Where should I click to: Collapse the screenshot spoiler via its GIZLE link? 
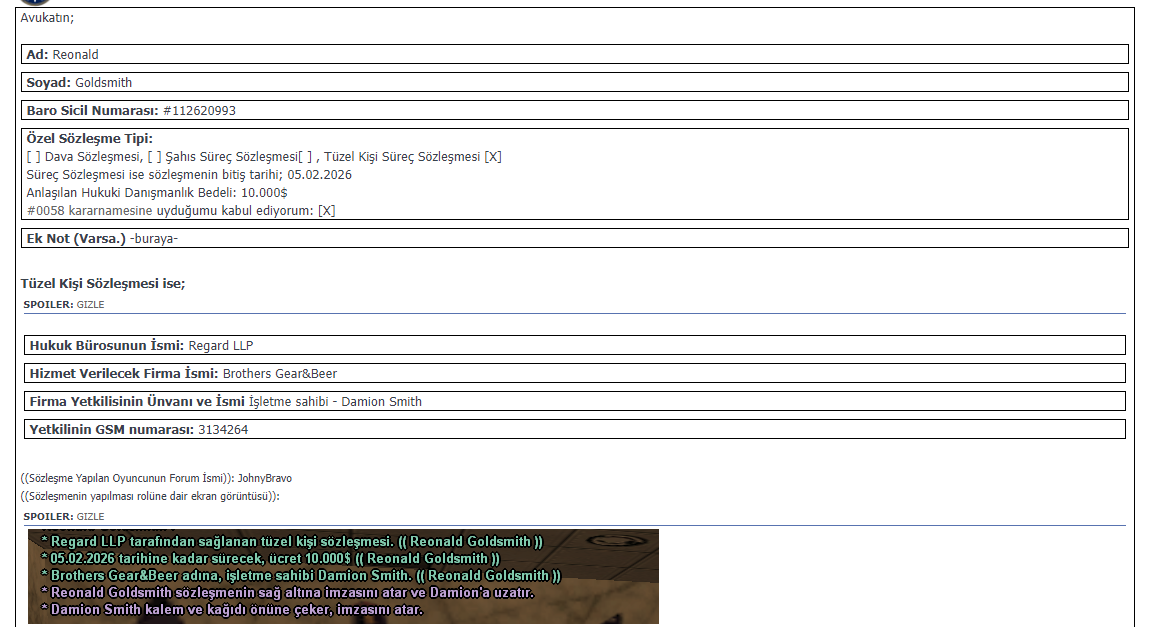[91, 516]
